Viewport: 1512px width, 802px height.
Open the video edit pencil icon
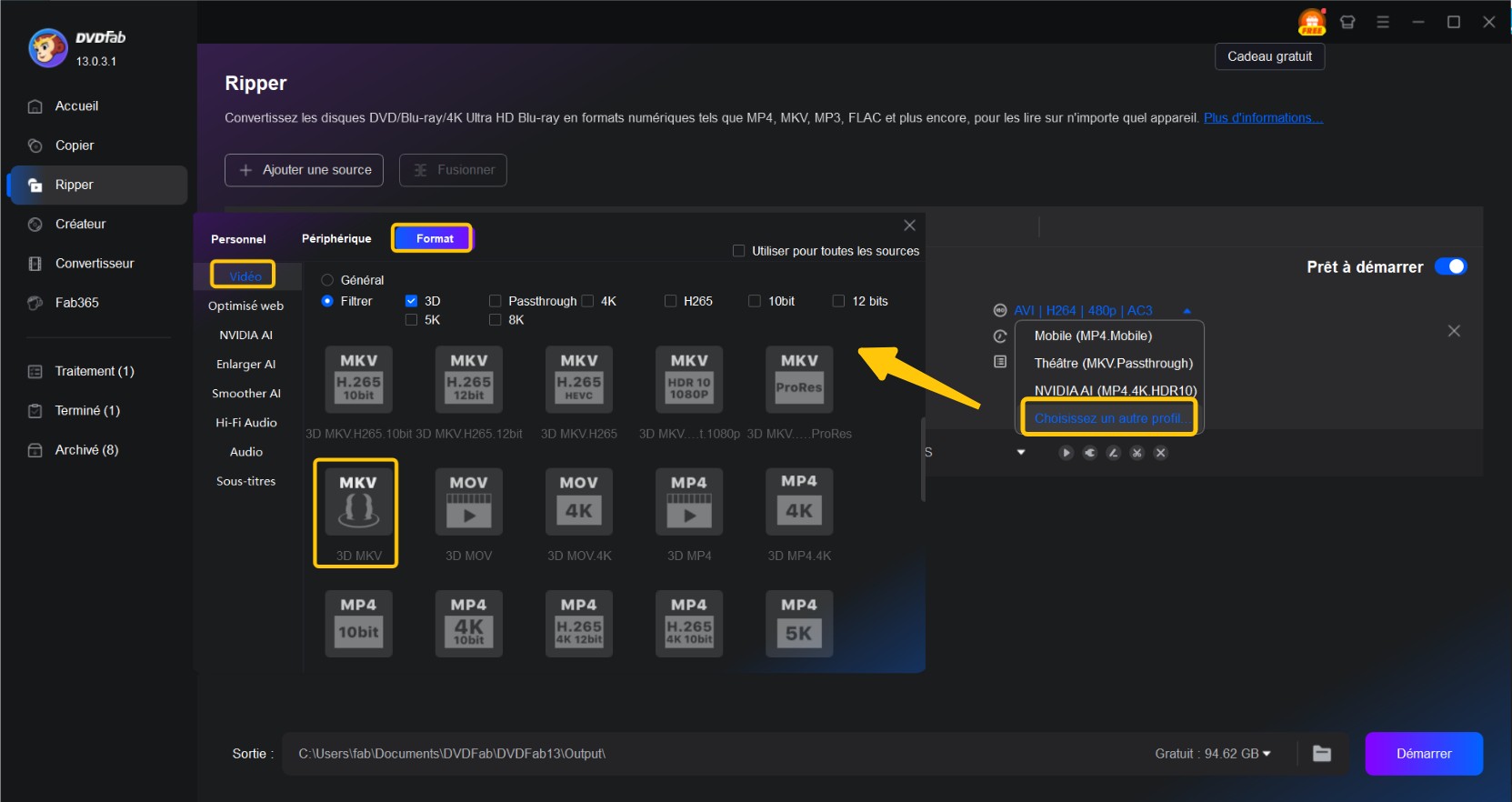coord(1113,453)
